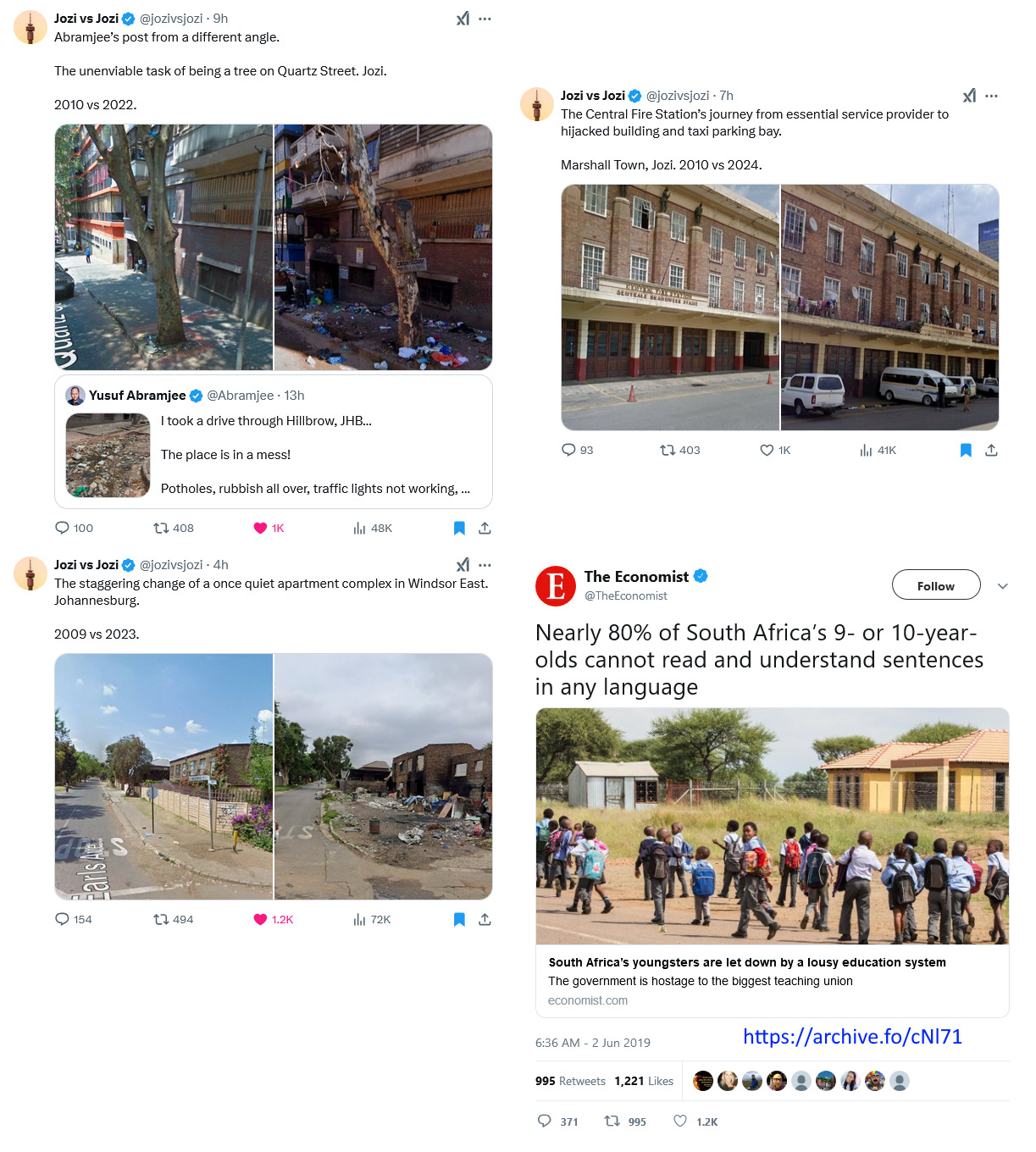
Task: Open 1,221 Likes list
Action: (x=644, y=1081)
